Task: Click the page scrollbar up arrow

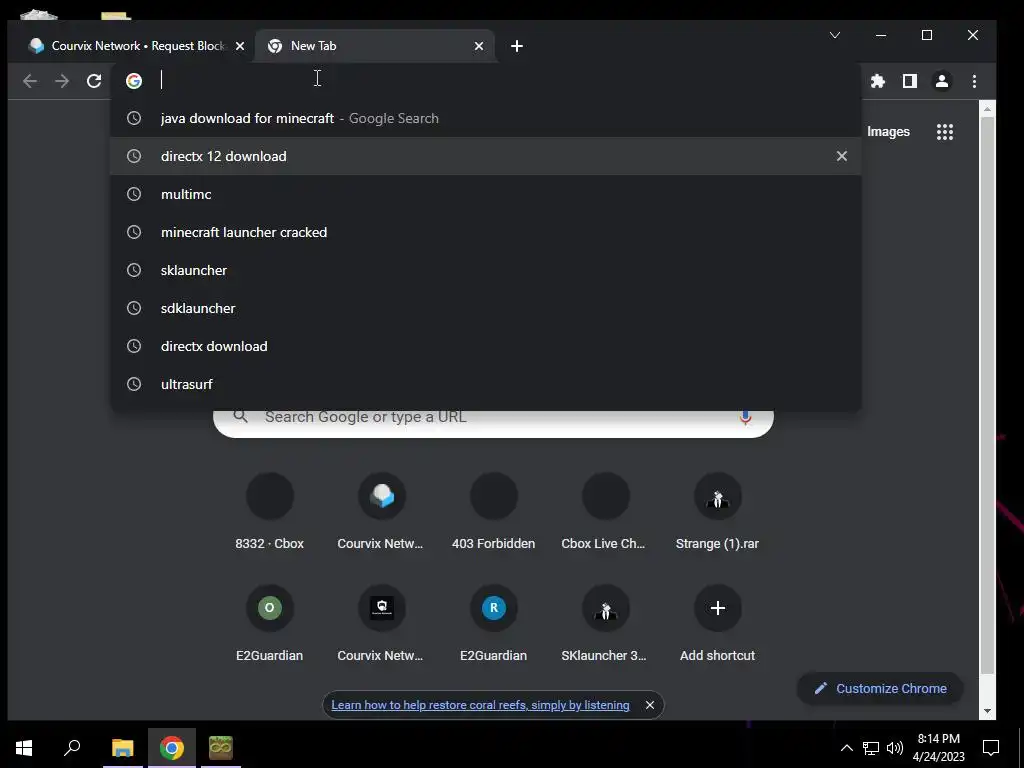Action: (x=987, y=108)
